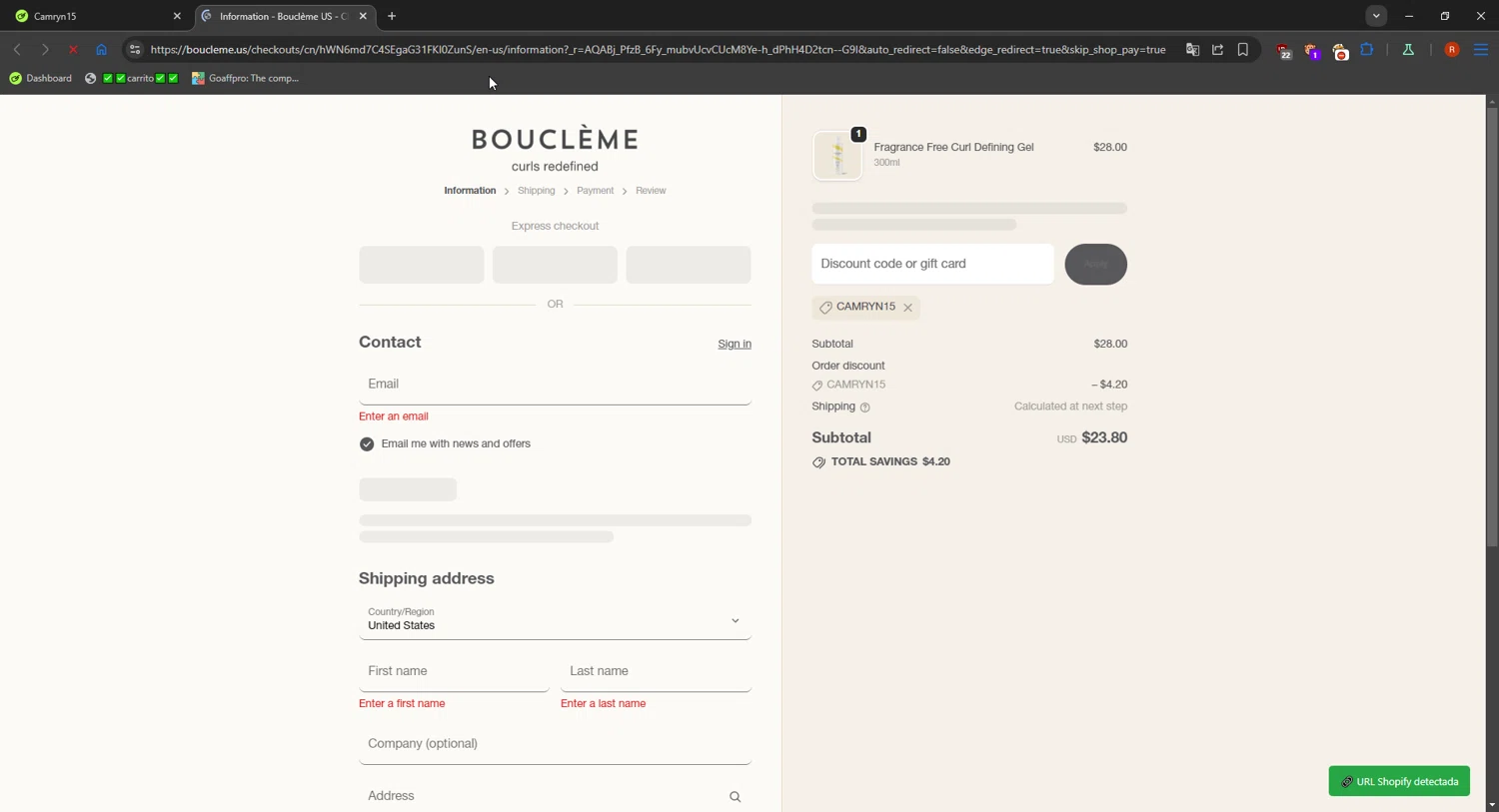Stop the page from loading with the red X

[73, 49]
